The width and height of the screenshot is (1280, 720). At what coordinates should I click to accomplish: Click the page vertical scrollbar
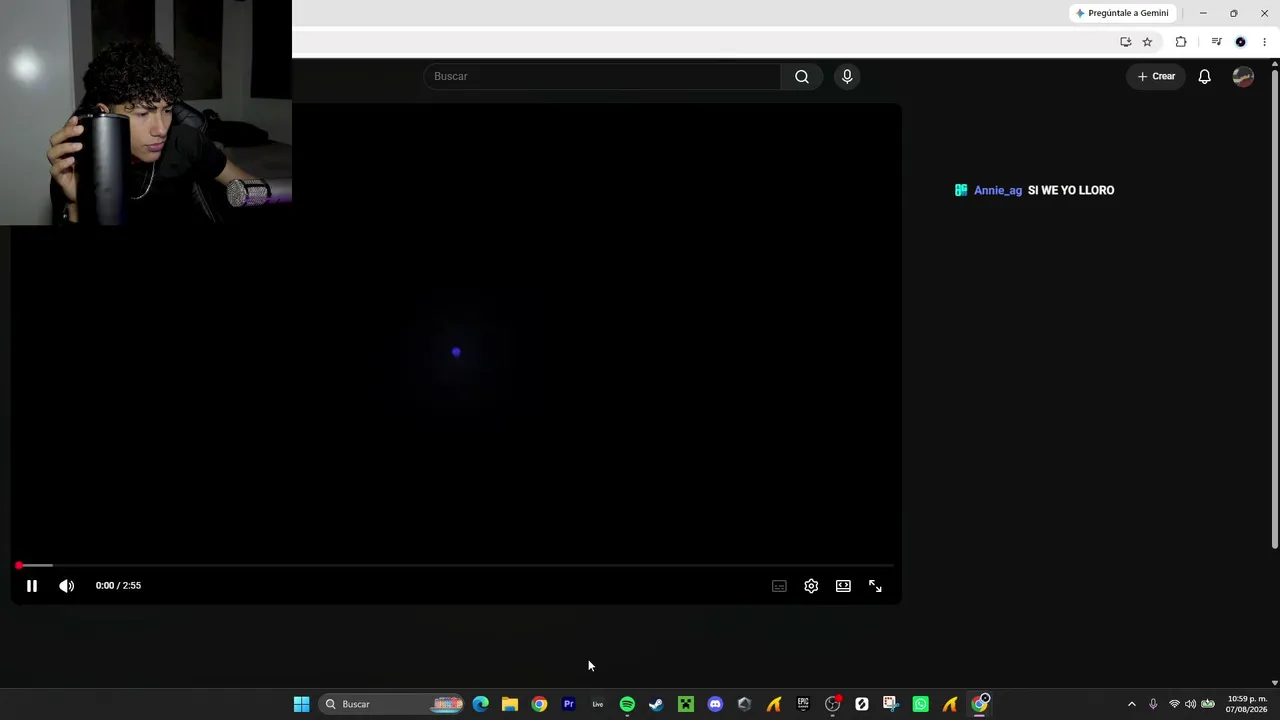point(1274,310)
